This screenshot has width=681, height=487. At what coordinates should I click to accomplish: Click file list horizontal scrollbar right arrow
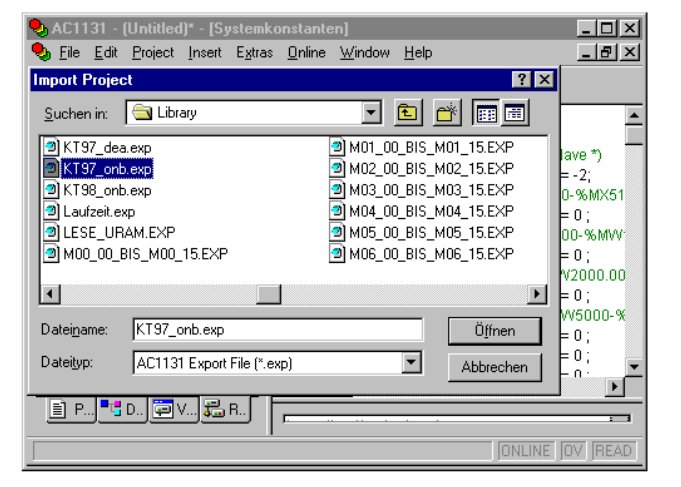pyautogui.click(x=537, y=294)
